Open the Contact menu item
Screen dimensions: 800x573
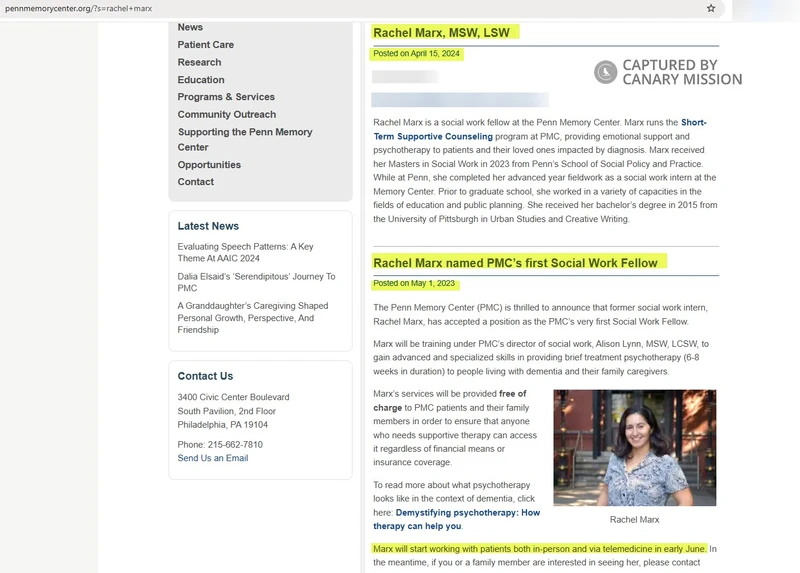(196, 182)
